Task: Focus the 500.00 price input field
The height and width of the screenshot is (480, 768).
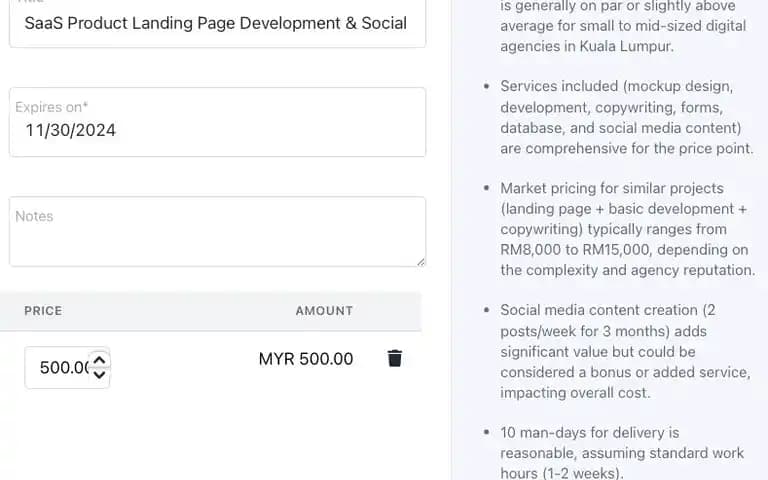Action: coord(67,367)
